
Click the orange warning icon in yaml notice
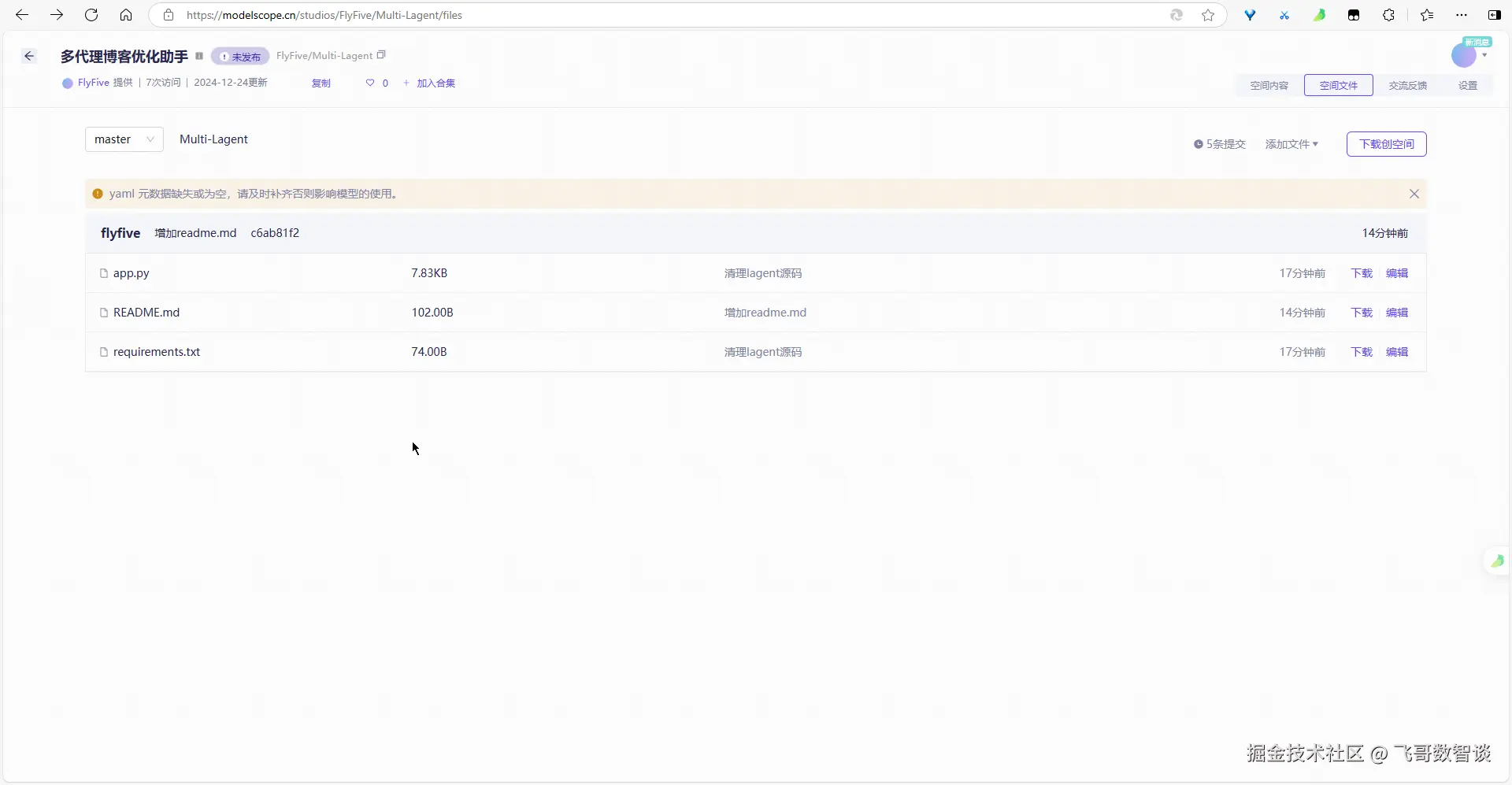pos(98,194)
